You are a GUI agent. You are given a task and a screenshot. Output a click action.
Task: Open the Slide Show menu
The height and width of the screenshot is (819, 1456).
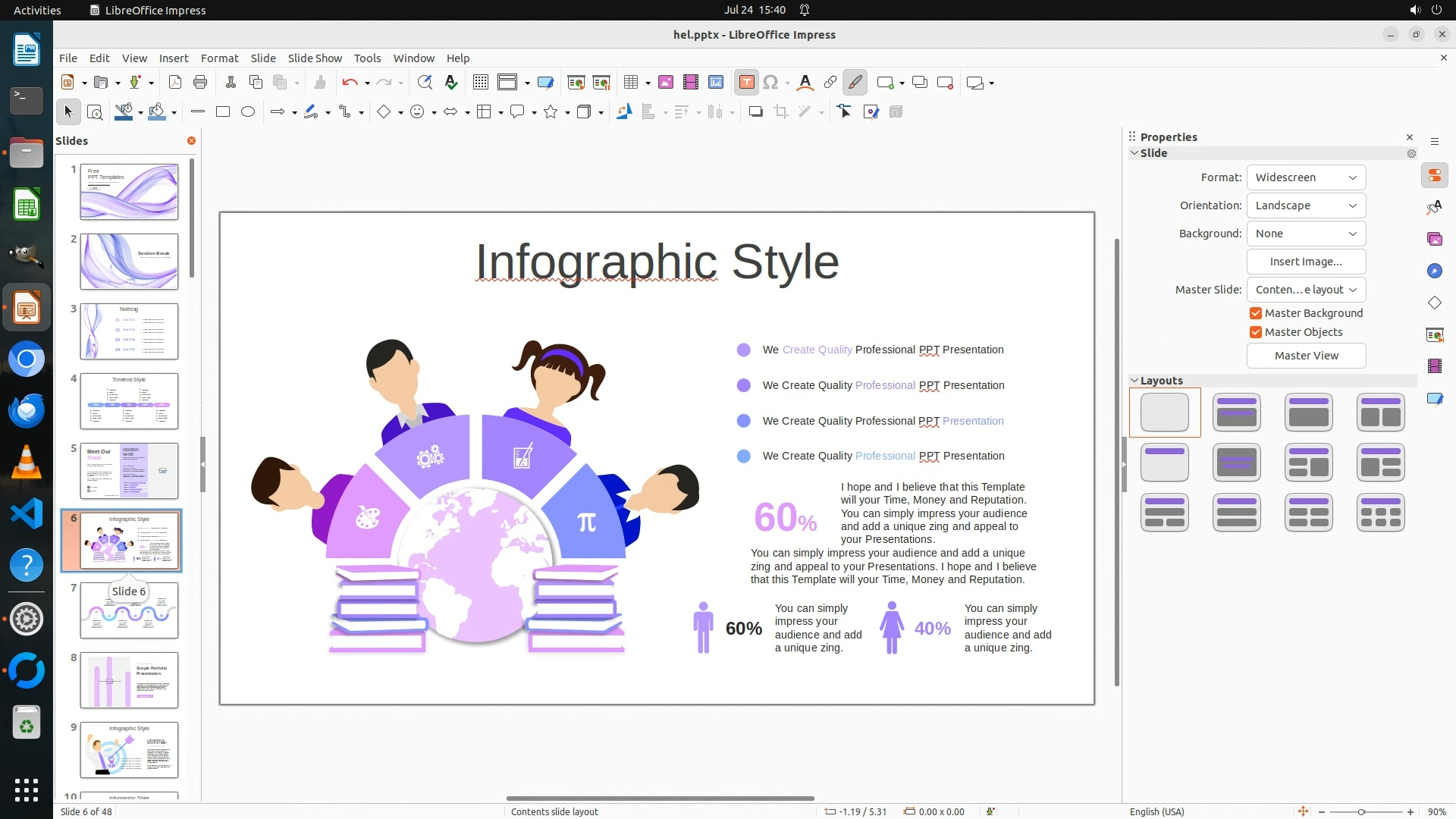coord(315,58)
